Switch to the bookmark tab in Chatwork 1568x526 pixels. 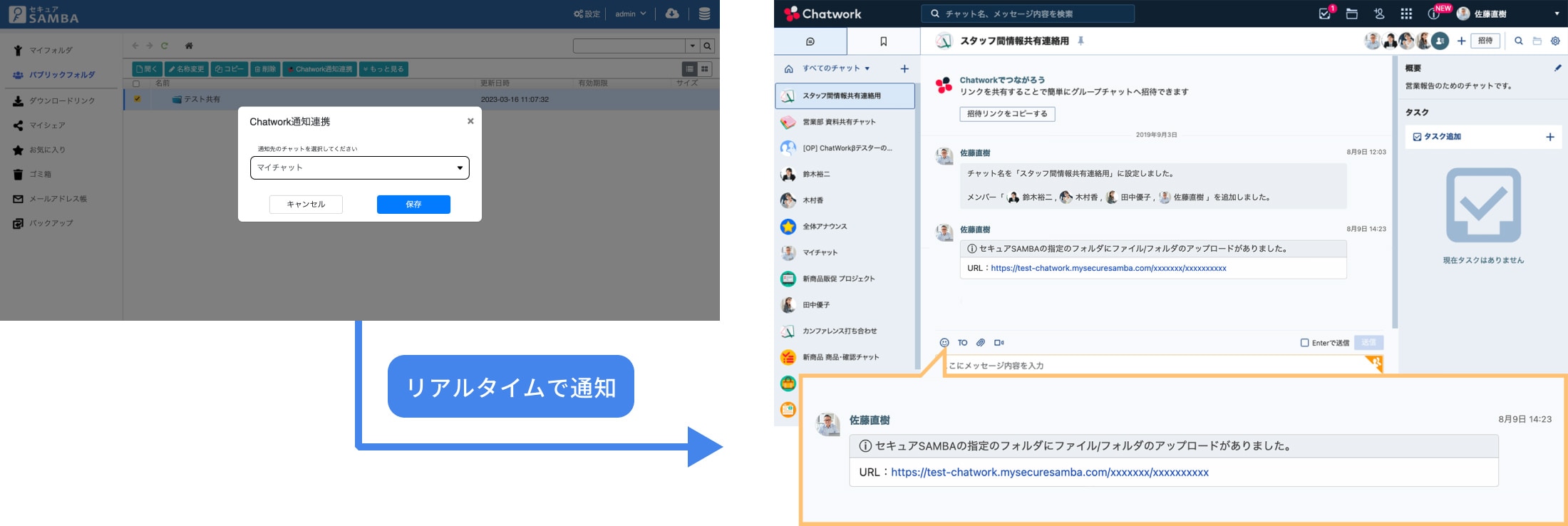pos(883,41)
